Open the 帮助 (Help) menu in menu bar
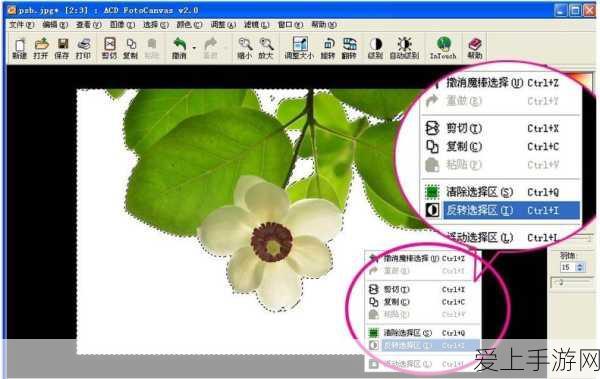600x379 pixels. click(324, 25)
